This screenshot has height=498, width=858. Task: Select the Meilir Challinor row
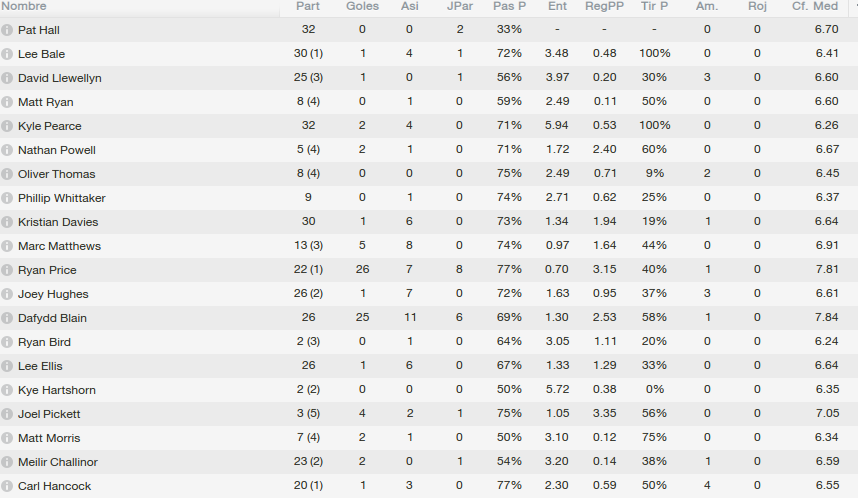click(x=429, y=462)
